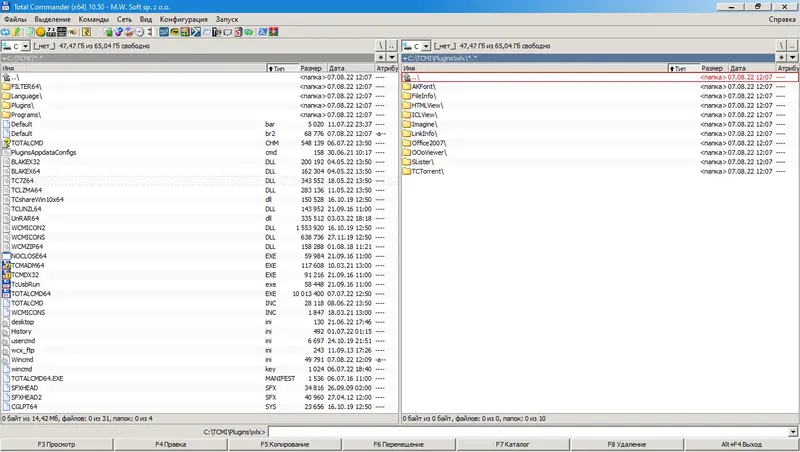Click the red arrows toolbar icon

(x=149, y=32)
